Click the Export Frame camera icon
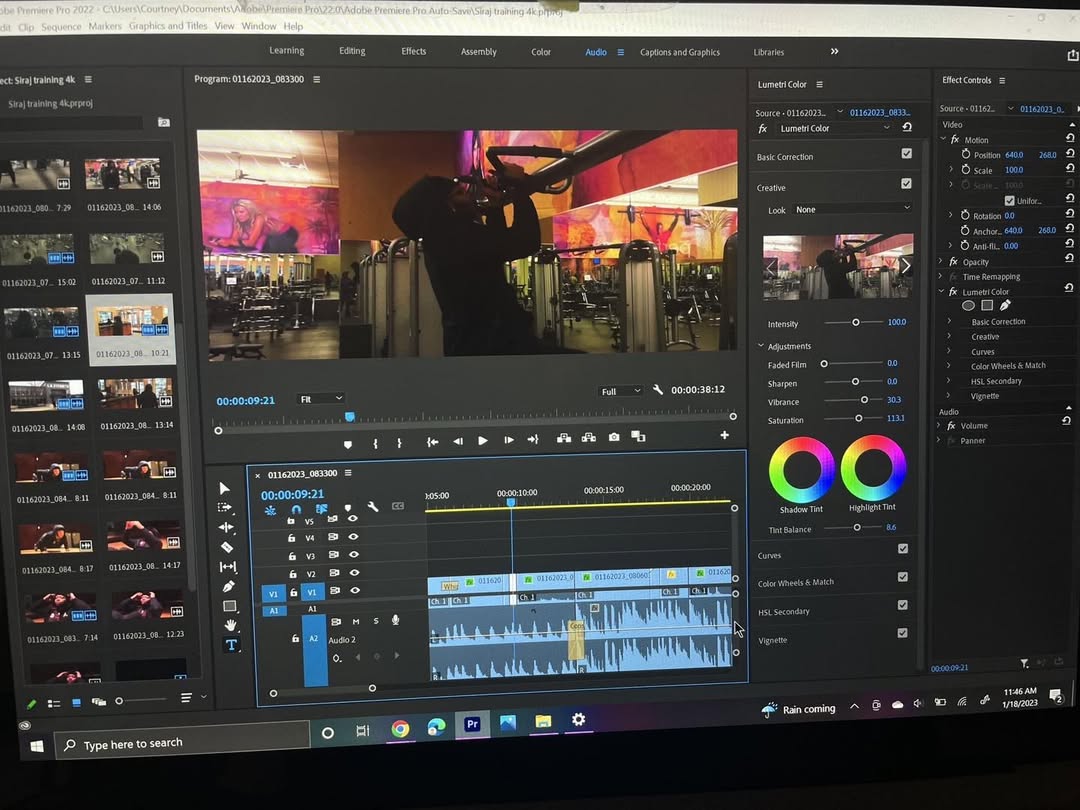 (613, 438)
